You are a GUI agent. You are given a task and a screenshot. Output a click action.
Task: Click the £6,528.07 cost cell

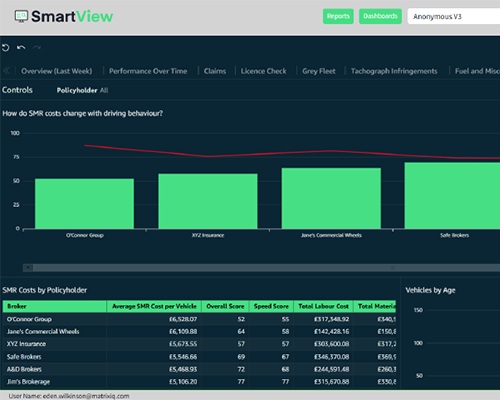[183, 319]
